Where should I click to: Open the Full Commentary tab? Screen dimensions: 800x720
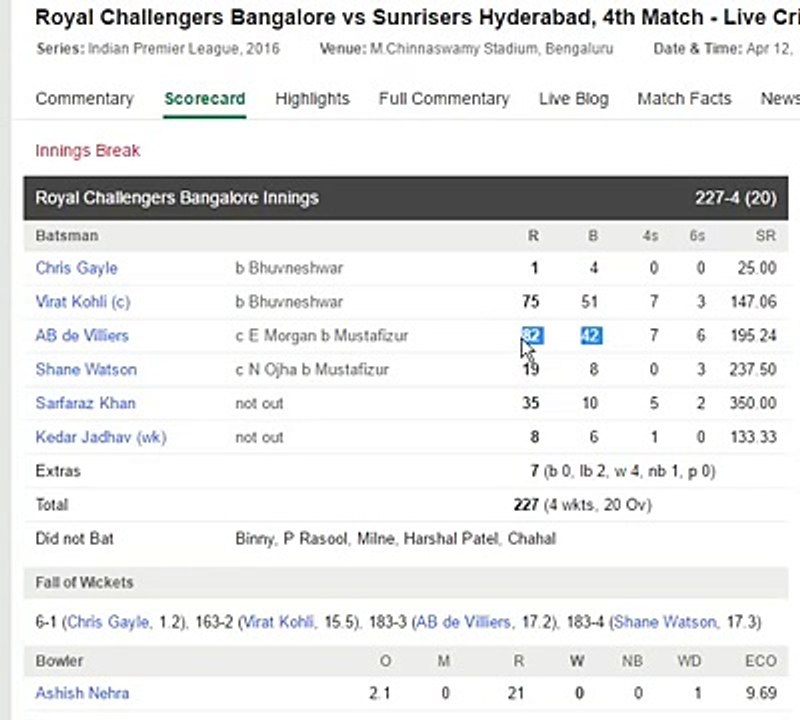444,98
